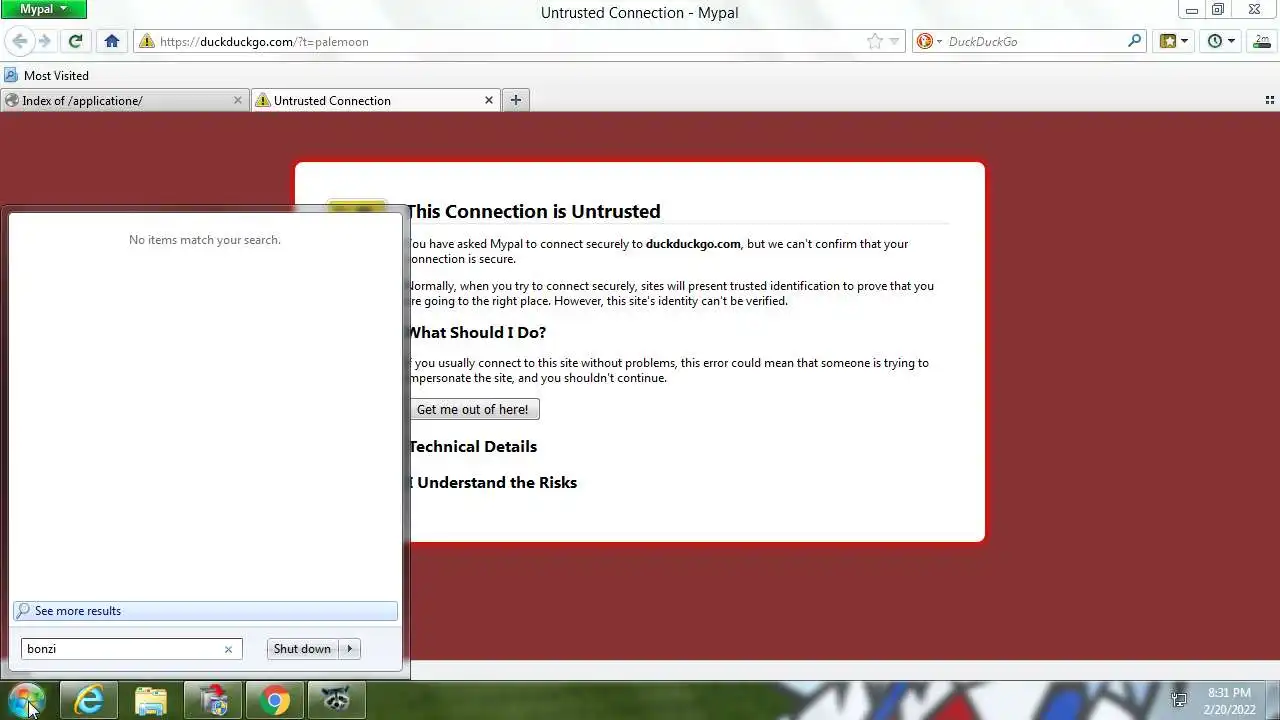Open the bookmarks menu button

pos(1174,41)
